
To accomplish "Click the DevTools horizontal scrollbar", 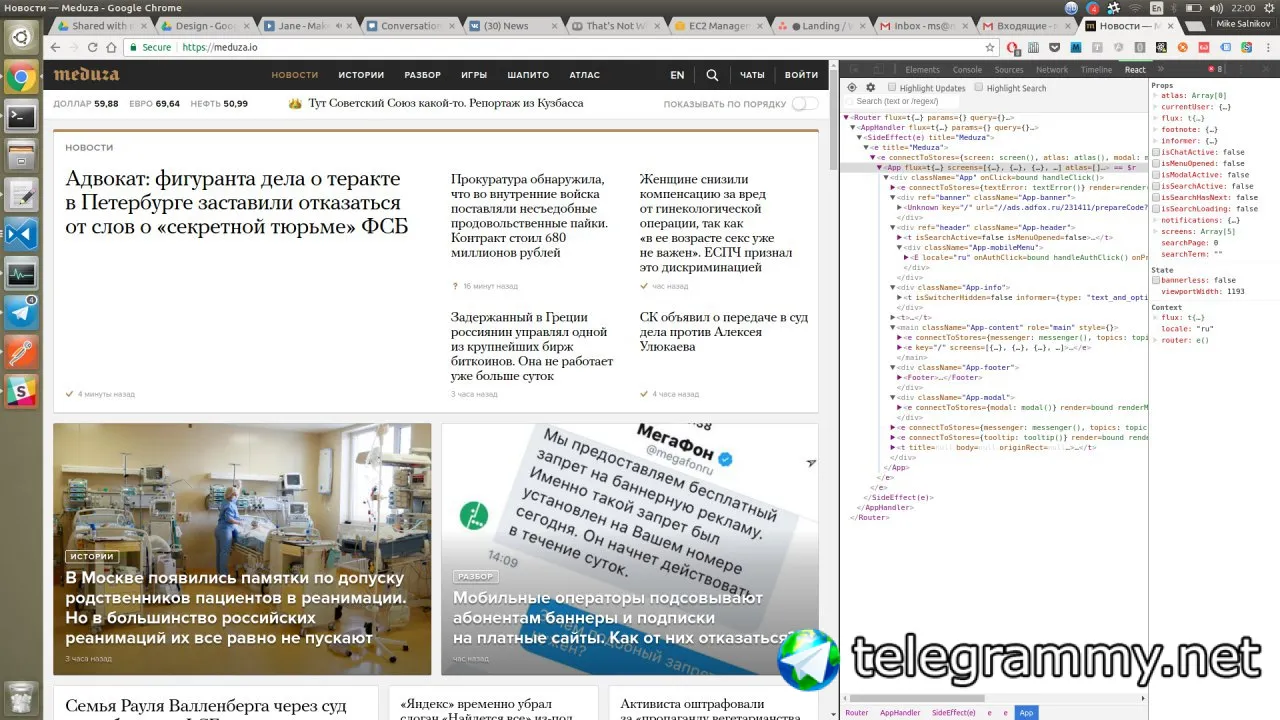I will click(x=917, y=699).
